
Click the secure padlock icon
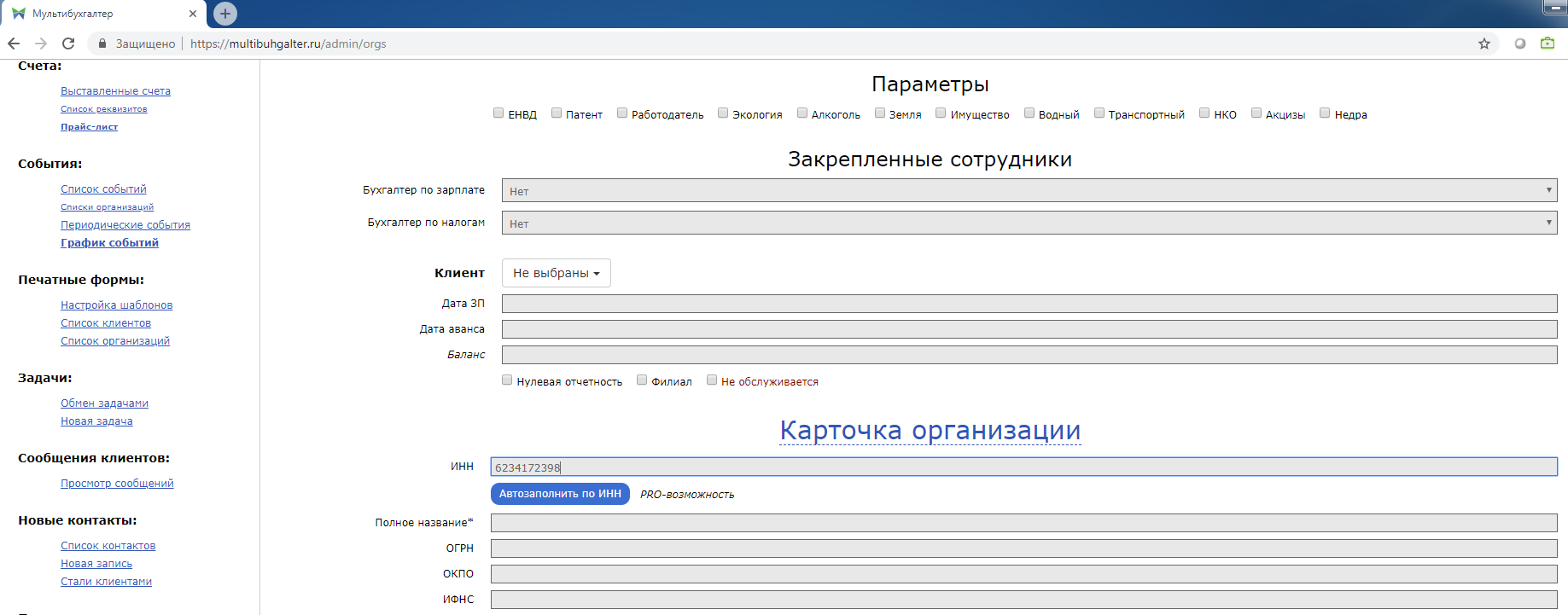pos(102,44)
